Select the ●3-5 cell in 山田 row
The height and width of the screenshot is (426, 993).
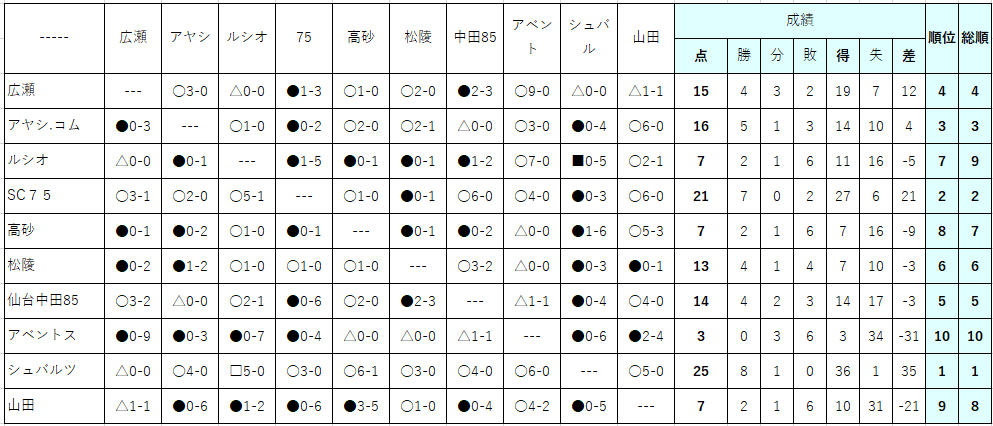360,406
